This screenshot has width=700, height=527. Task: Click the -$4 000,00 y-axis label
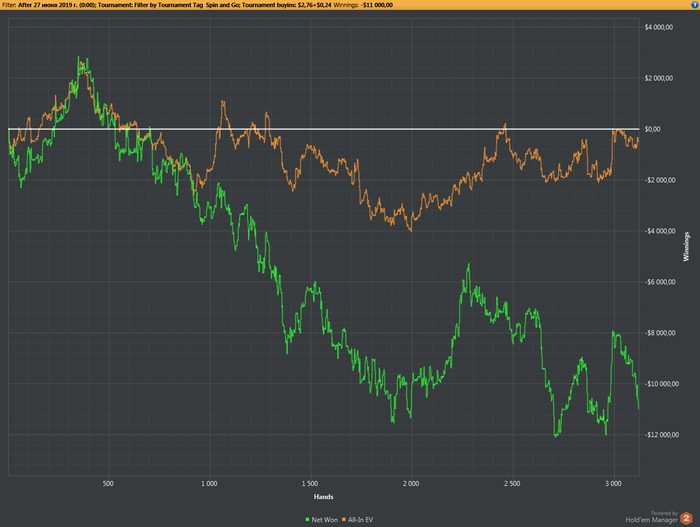[x=660, y=231]
